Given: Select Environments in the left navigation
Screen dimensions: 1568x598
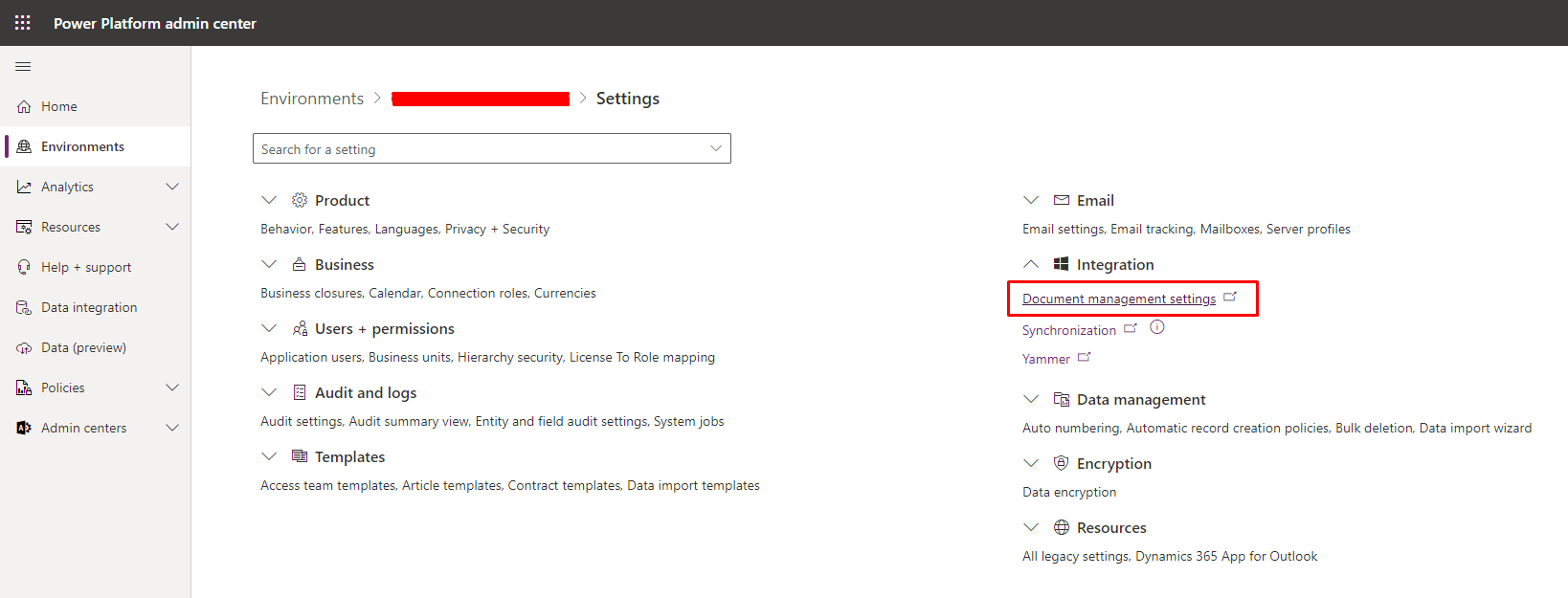Looking at the screenshot, I should pyautogui.click(x=82, y=147).
